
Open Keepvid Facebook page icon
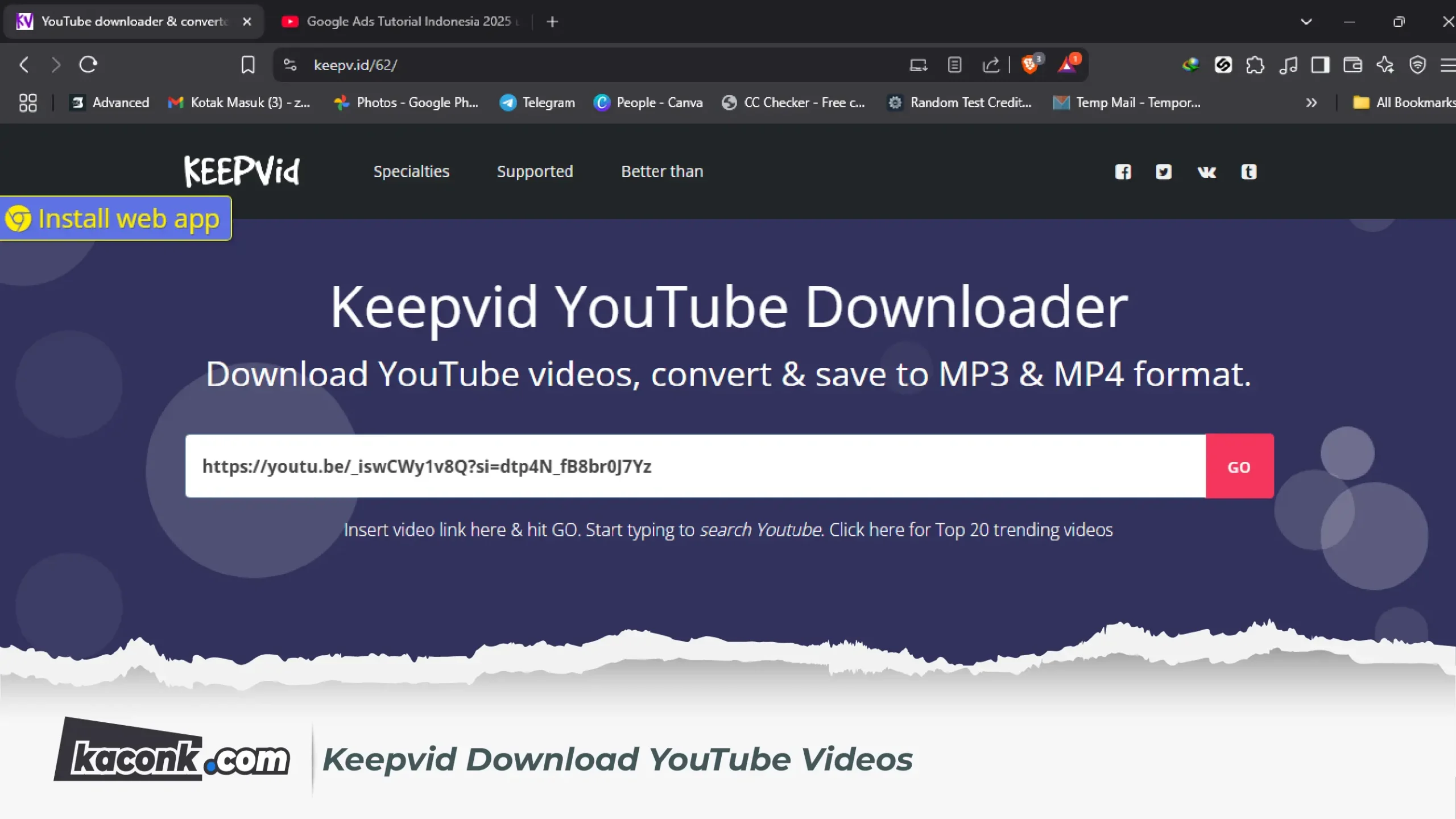tap(1123, 172)
